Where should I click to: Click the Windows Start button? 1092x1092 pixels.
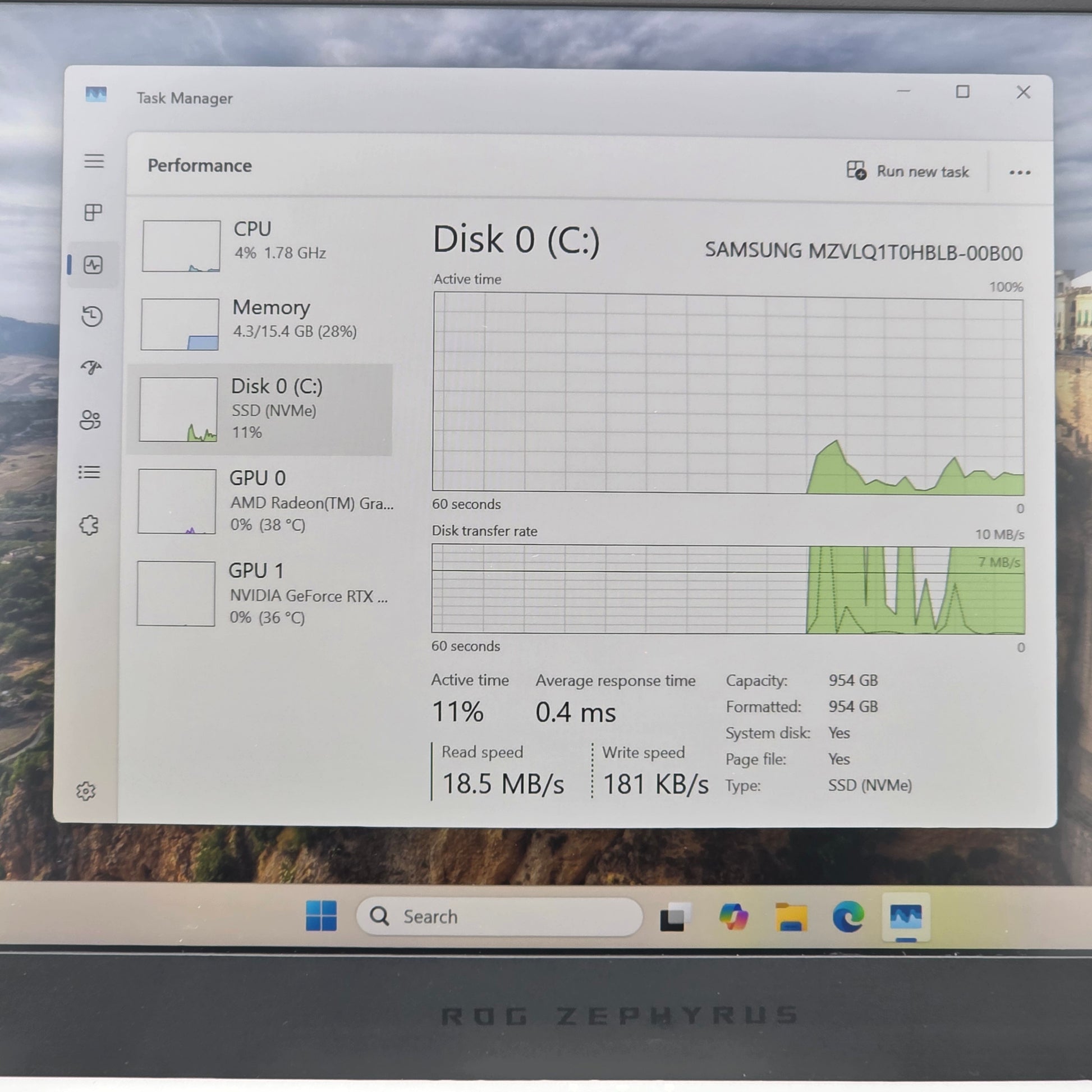tap(321, 916)
